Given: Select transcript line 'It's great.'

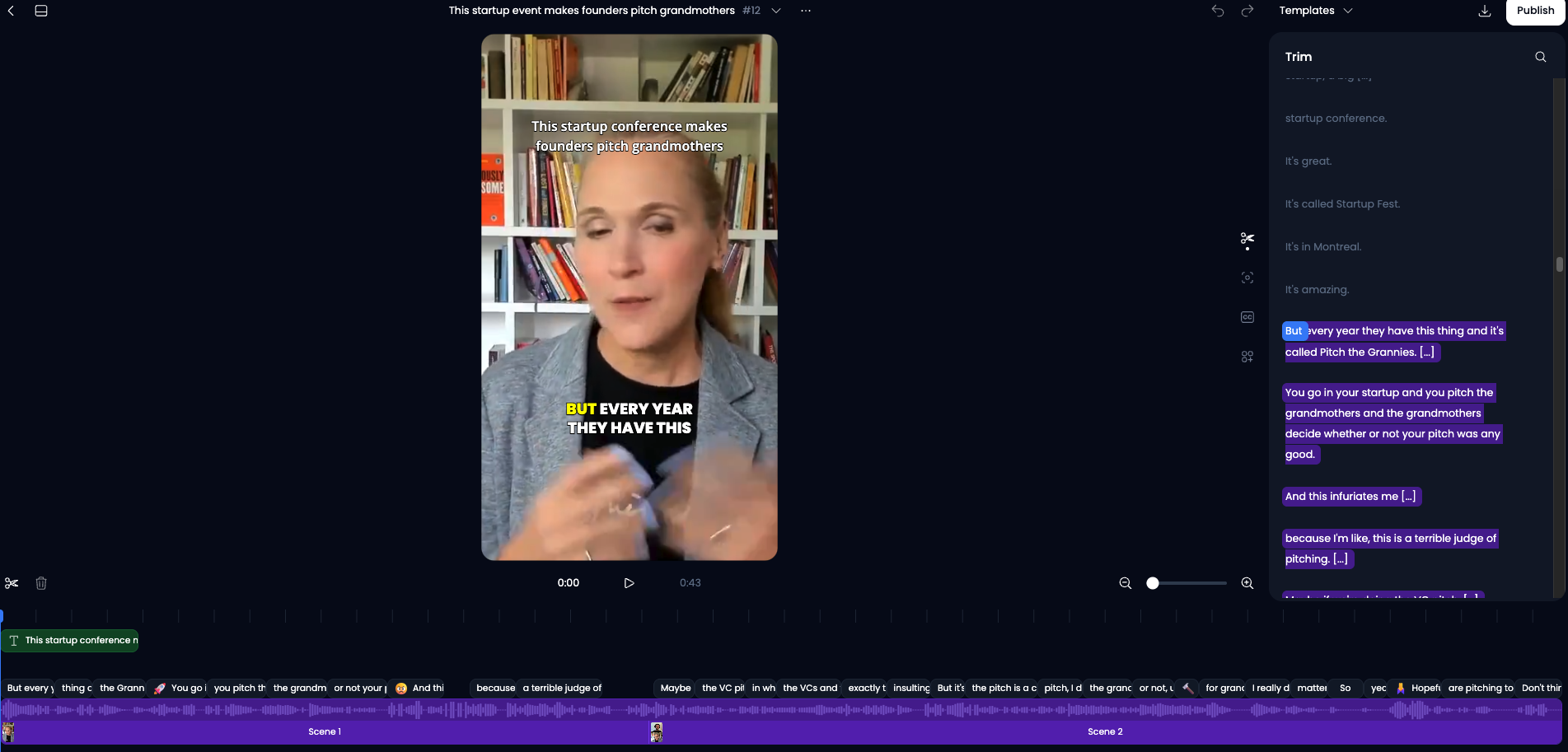Looking at the screenshot, I should click(1308, 161).
